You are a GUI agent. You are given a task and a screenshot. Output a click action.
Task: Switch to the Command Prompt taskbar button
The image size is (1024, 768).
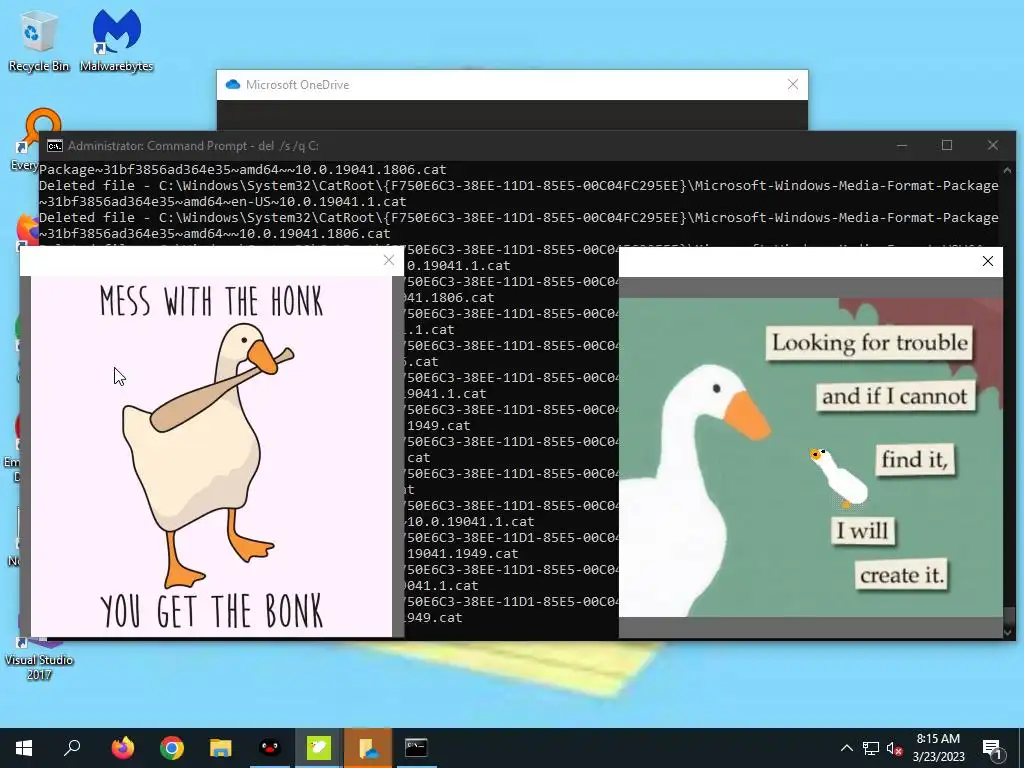pyautogui.click(x=416, y=748)
